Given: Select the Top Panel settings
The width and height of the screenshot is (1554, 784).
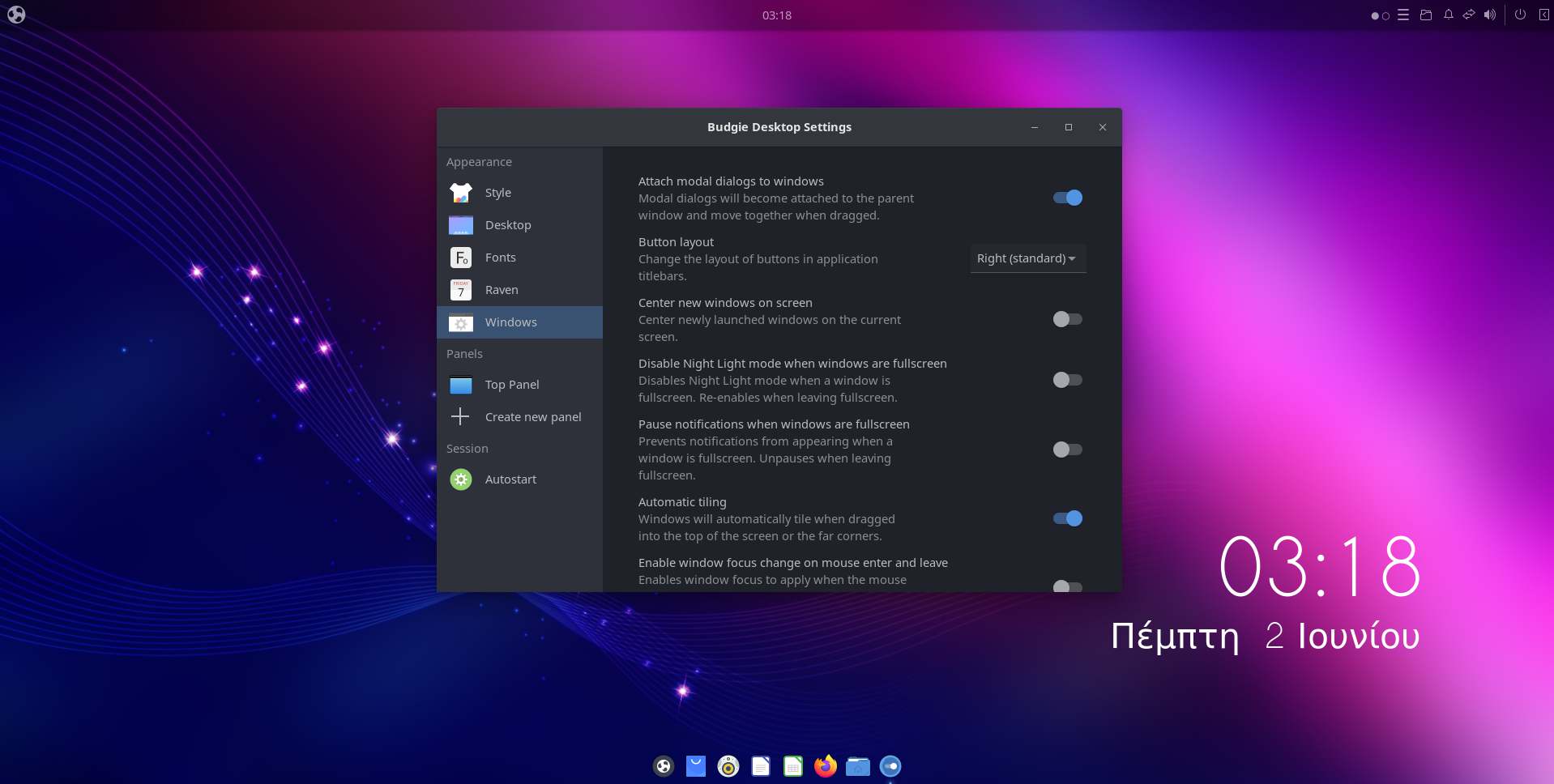Looking at the screenshot, I should click(x=513, y=384).
